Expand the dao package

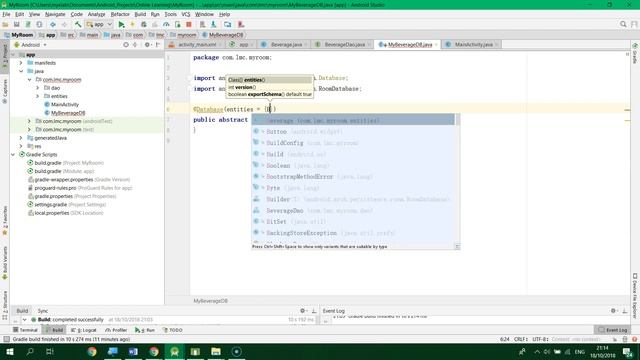point(38,88)
